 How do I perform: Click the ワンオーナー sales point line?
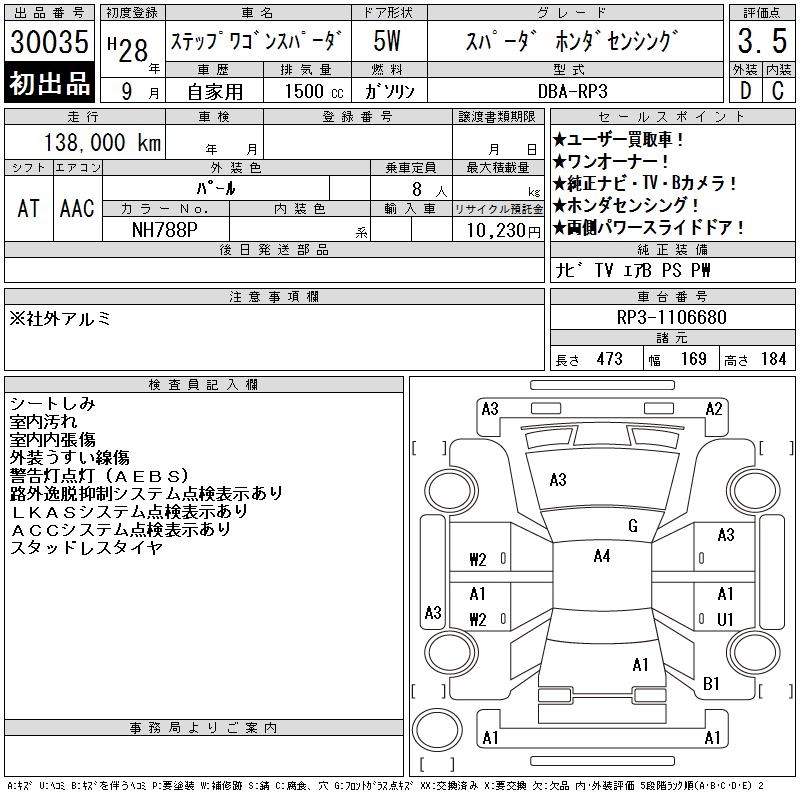[x=611, y=161]
